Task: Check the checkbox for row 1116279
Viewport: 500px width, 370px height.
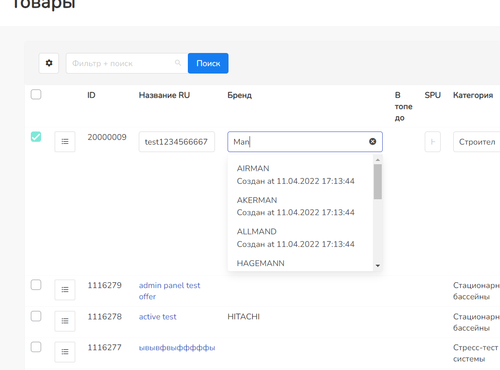Action: click(36, 285)
